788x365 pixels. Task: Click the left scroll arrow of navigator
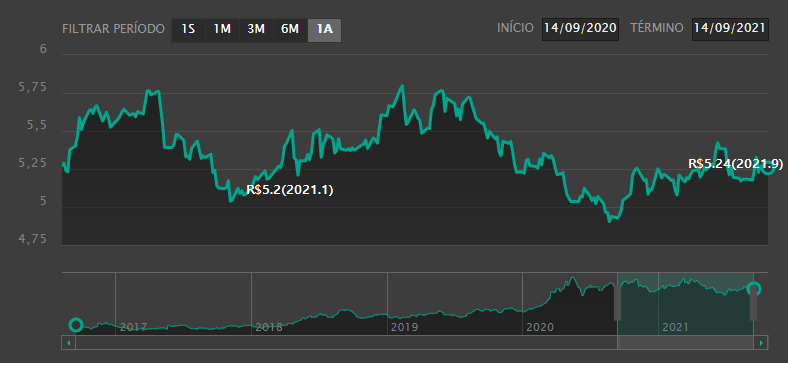tap(68, 343)
